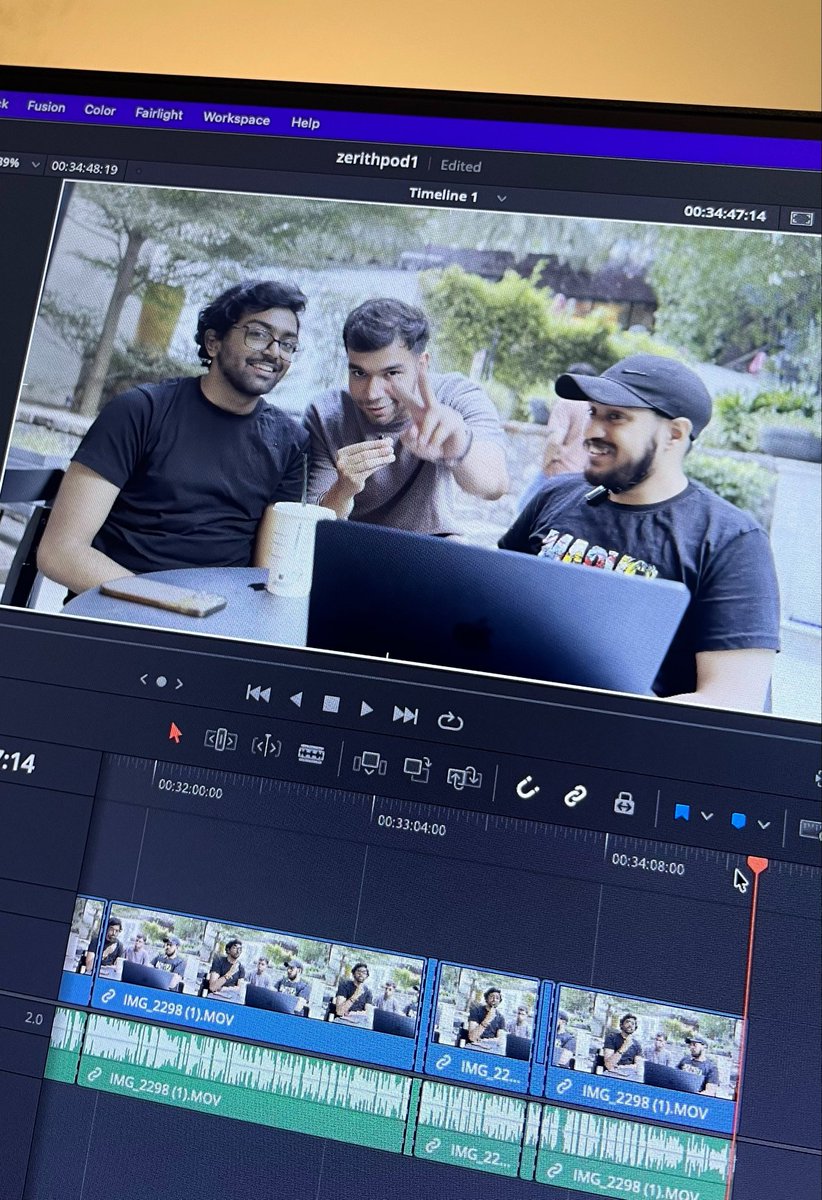Click the viewer timecode 00:34:47:14
822x1200 pixels.
[x=725, y=214]
